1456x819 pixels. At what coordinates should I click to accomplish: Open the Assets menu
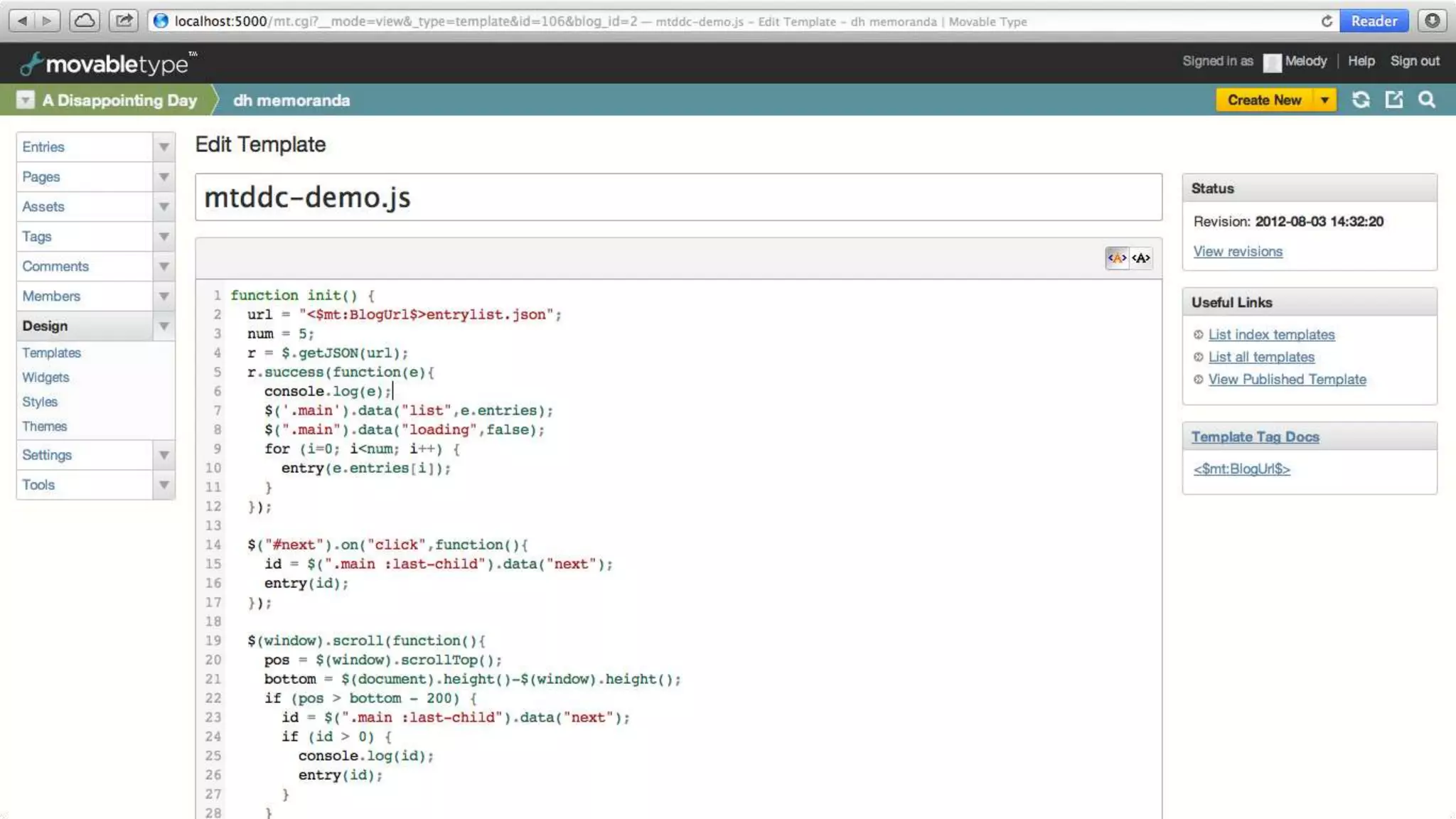tap(85, 206)
